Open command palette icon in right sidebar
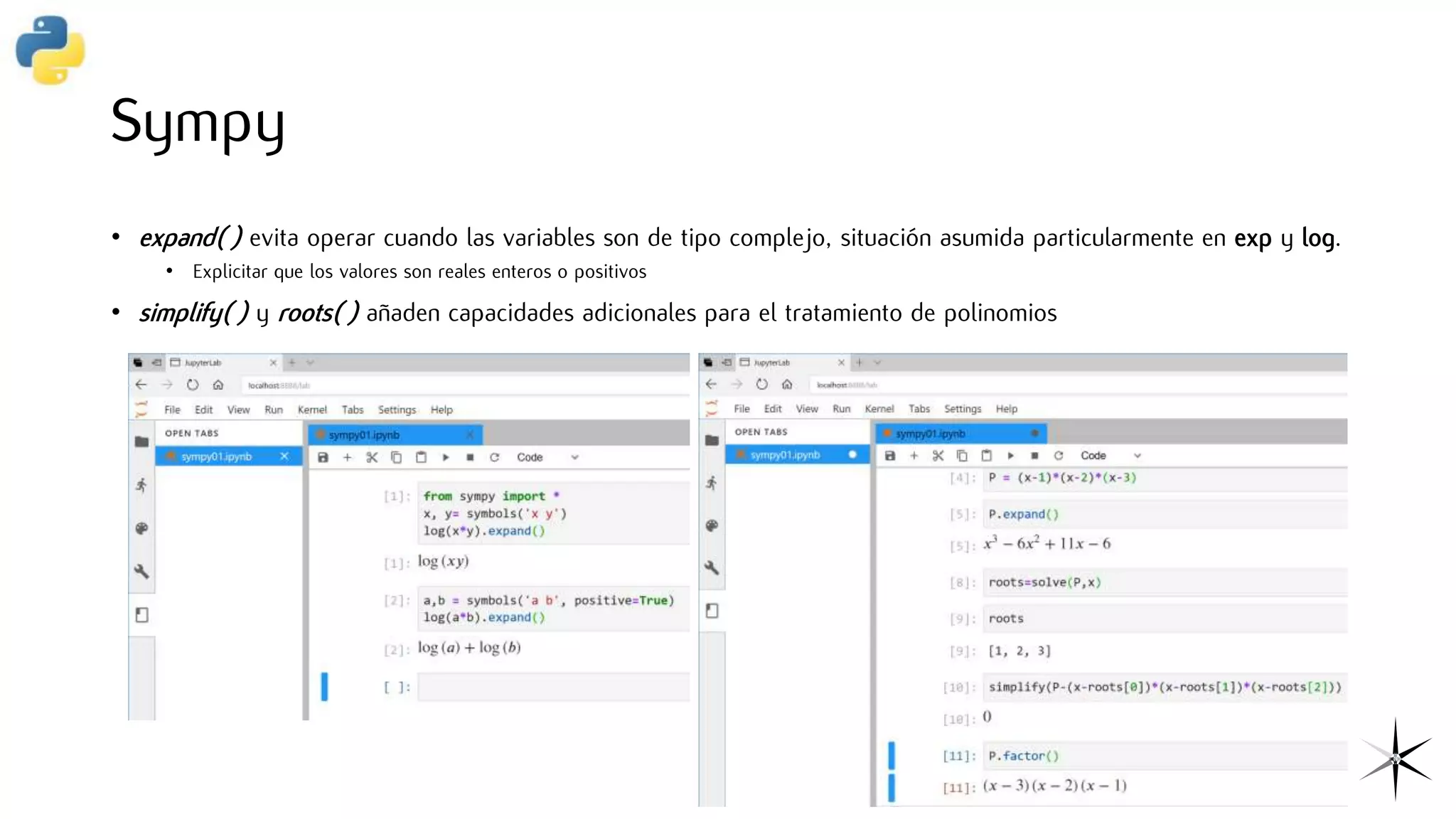The width and height of the screenshot is (1456, 819). pyautogui.click(x=712, y=525)
